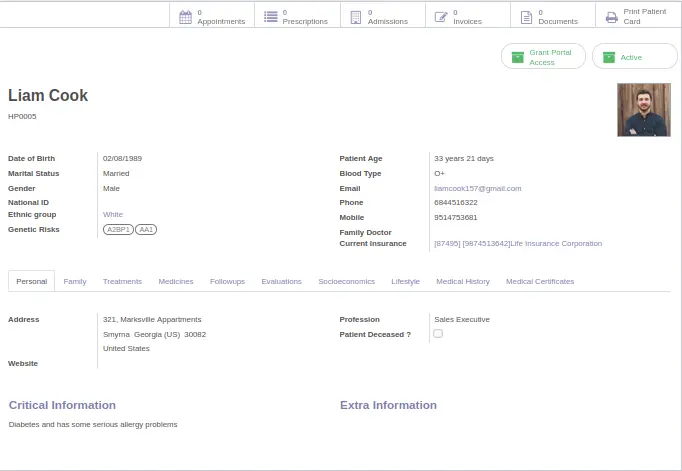
Task: Open the Treatments tab
Action: [x=122, y=282]
